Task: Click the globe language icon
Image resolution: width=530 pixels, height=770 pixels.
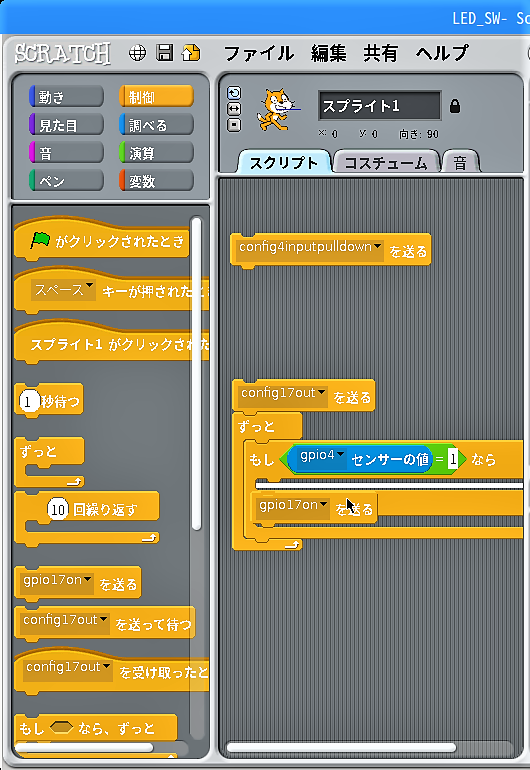Action: tap(137, 53)
